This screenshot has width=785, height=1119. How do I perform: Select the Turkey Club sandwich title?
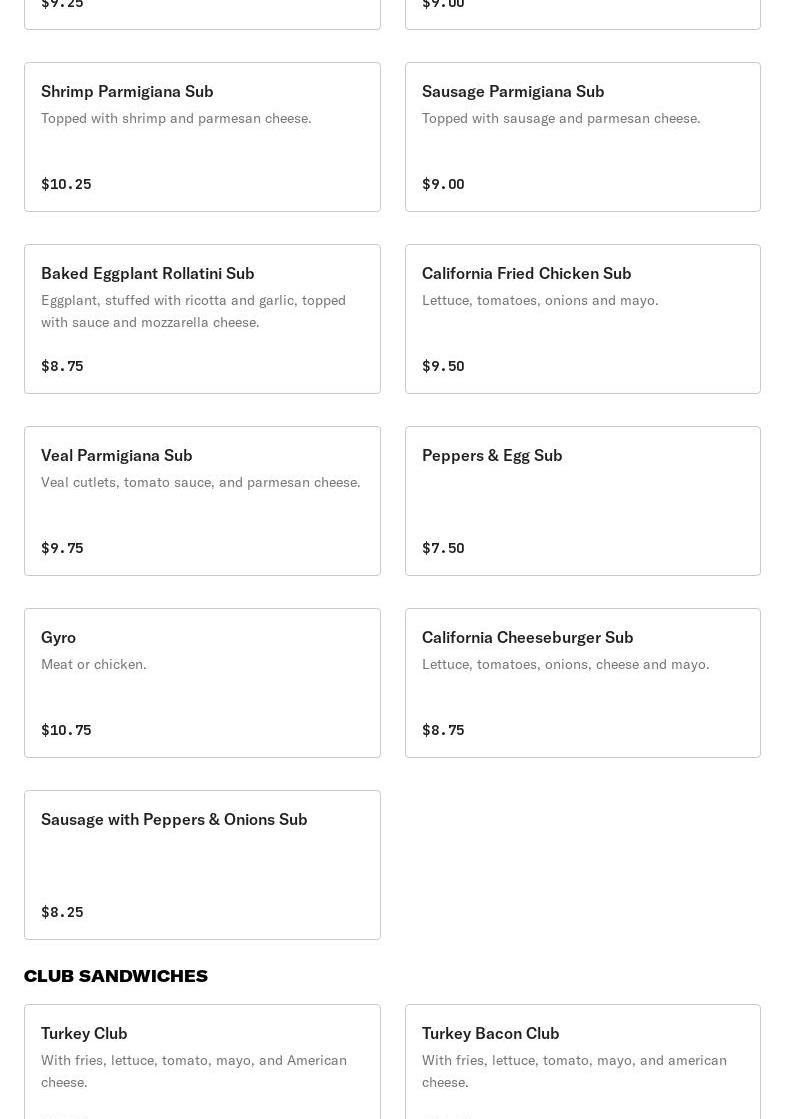(x=84, y=1033)
